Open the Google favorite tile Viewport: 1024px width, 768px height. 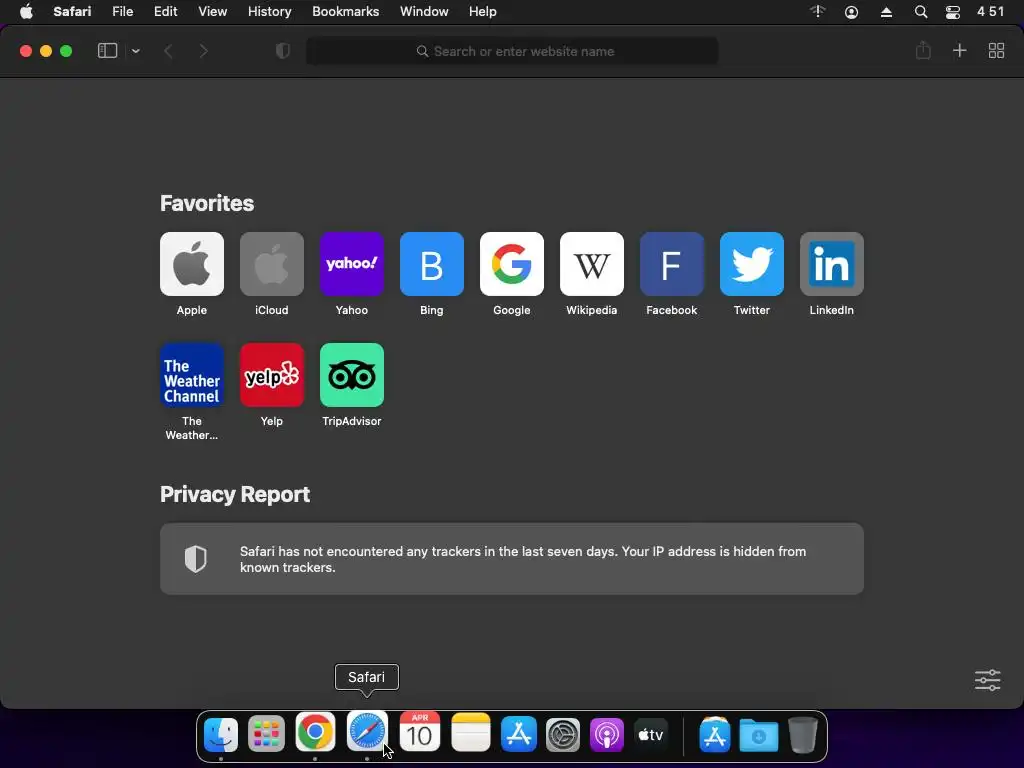[x=511, y=264]
